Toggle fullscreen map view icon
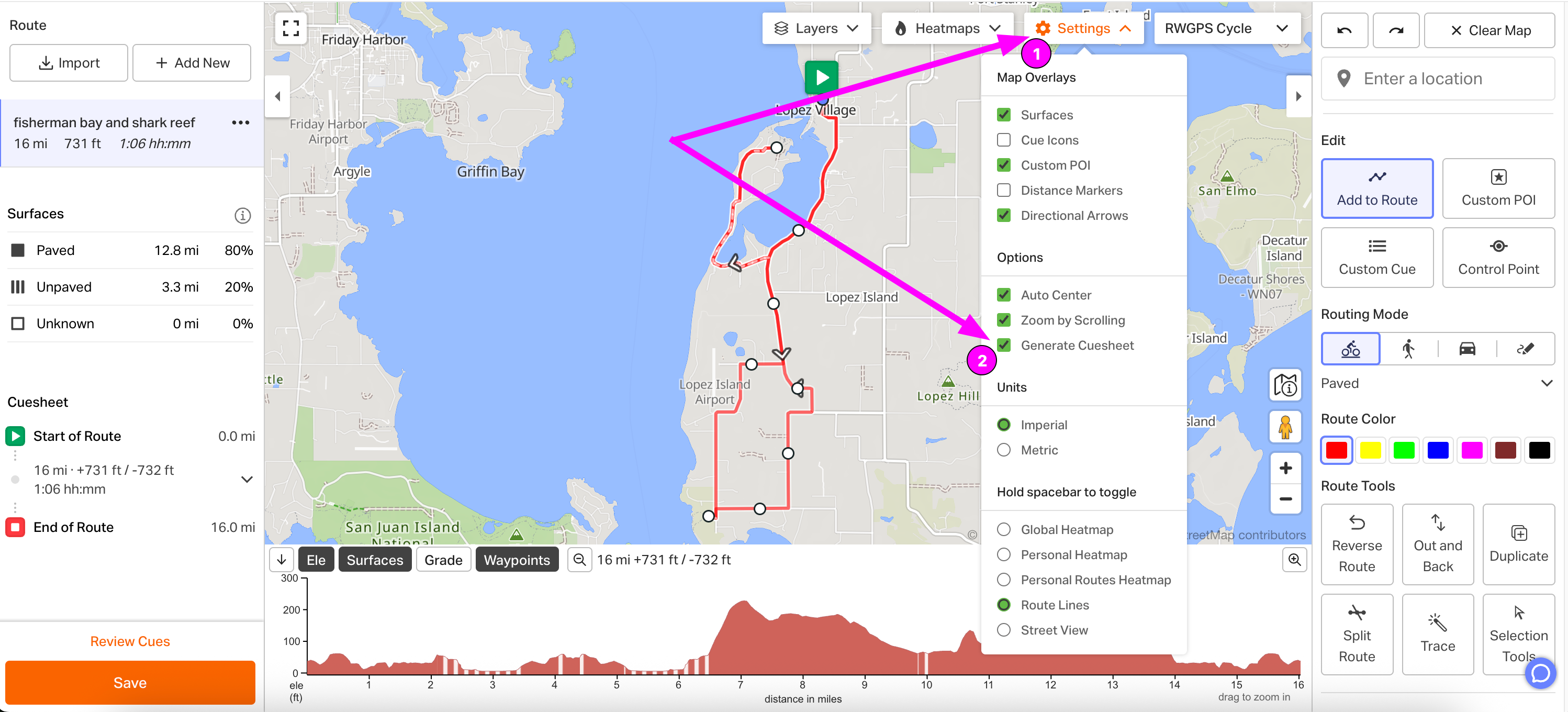The image size is (1568, 712). [x=290, y=28]
